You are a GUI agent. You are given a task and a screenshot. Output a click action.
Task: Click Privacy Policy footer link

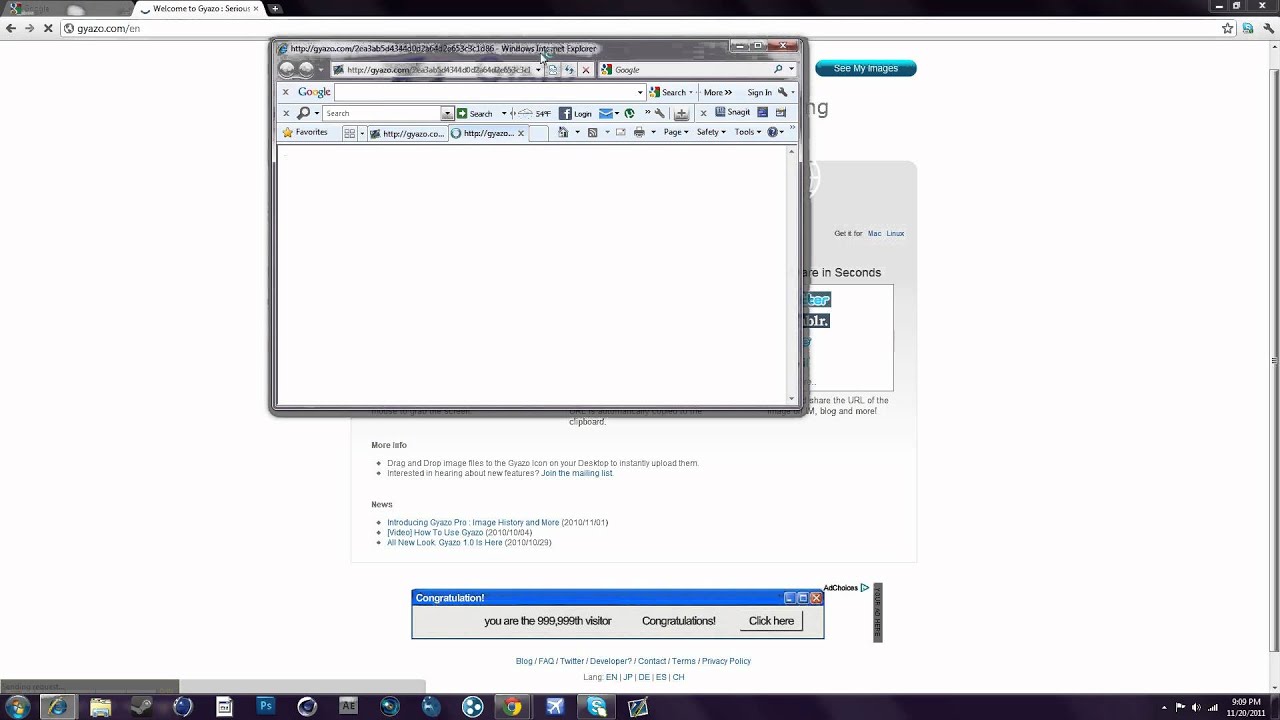click(726, 661)
